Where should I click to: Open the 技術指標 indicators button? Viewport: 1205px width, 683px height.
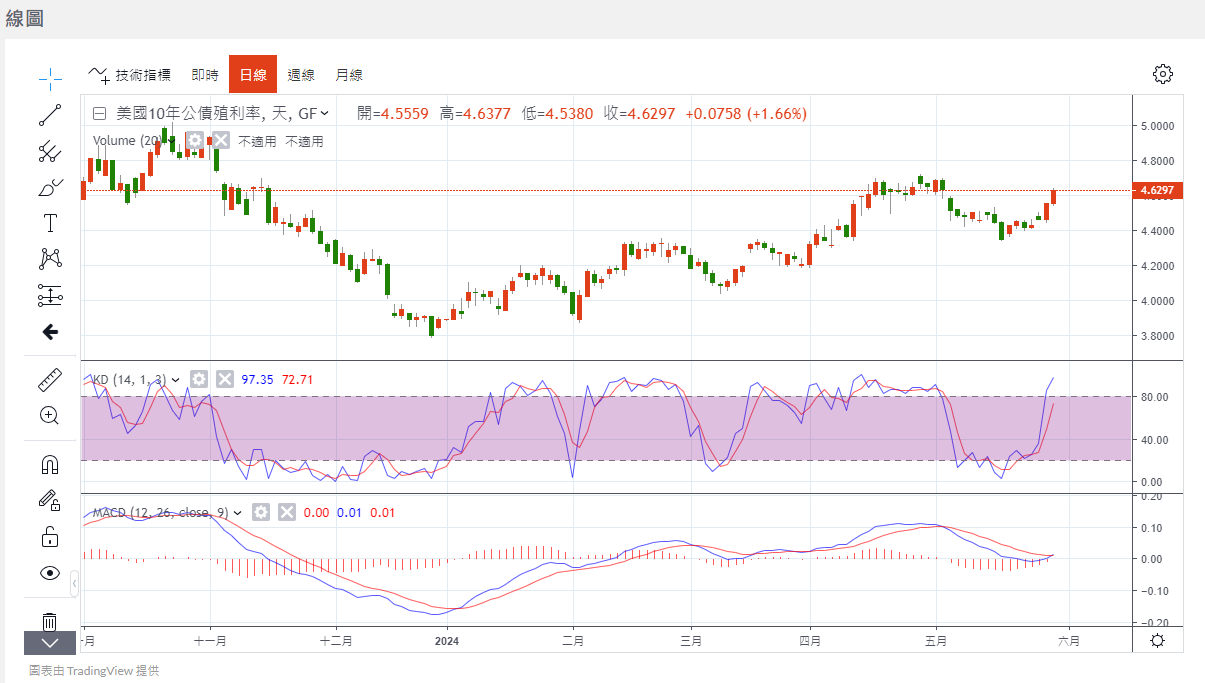[x=130, y=75]
